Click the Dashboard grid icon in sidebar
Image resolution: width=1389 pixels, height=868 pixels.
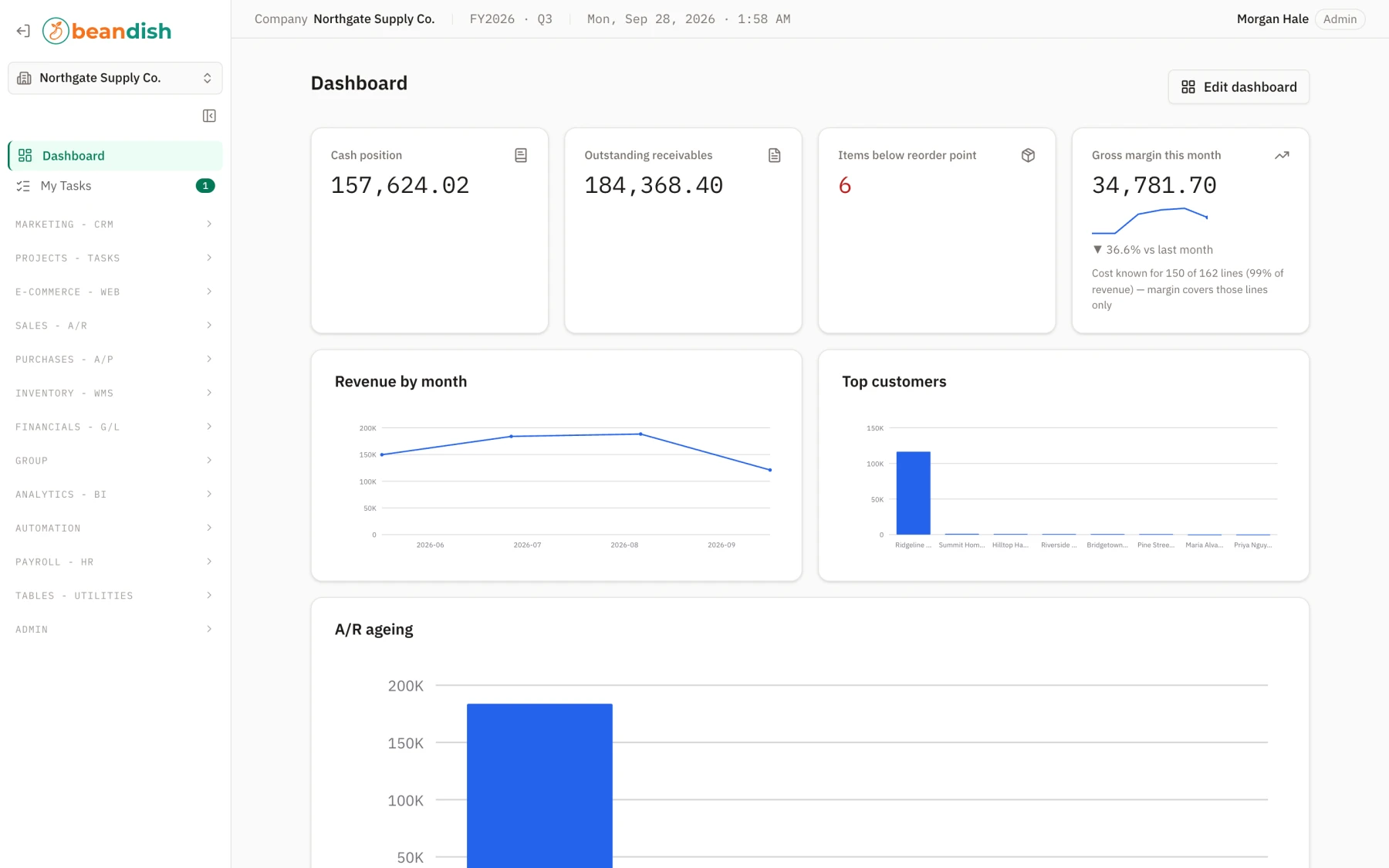[x=25, y=156]
